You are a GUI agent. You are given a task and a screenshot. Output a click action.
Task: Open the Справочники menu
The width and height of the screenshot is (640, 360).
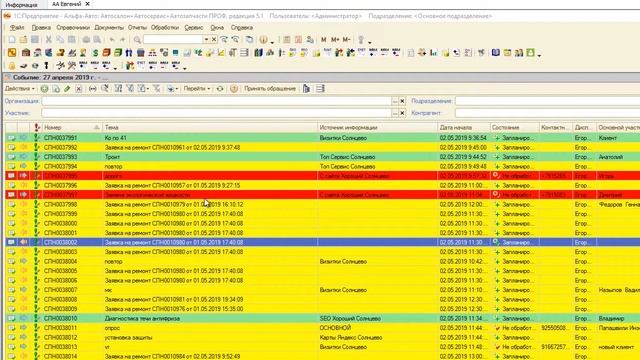point(73,28)
